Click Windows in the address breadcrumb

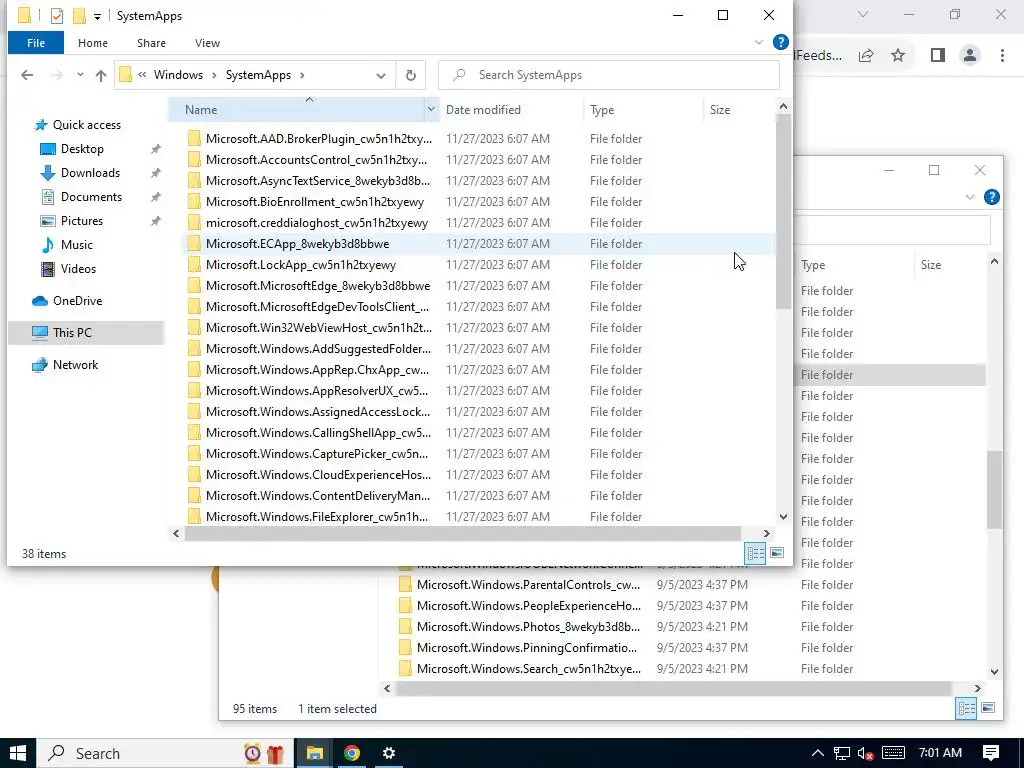pyautogui.click(x=178, y=75)
